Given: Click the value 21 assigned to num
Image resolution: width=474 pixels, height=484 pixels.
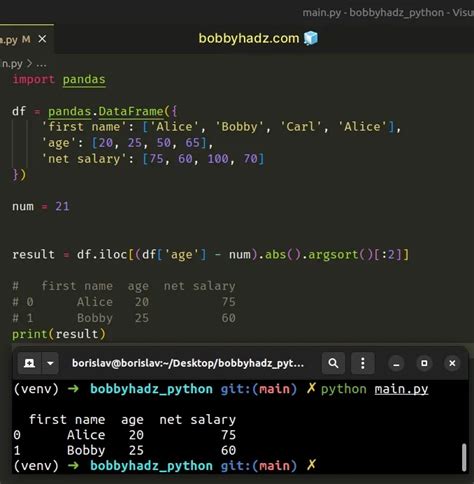Looking at the screenshot, I should (62, 206).
